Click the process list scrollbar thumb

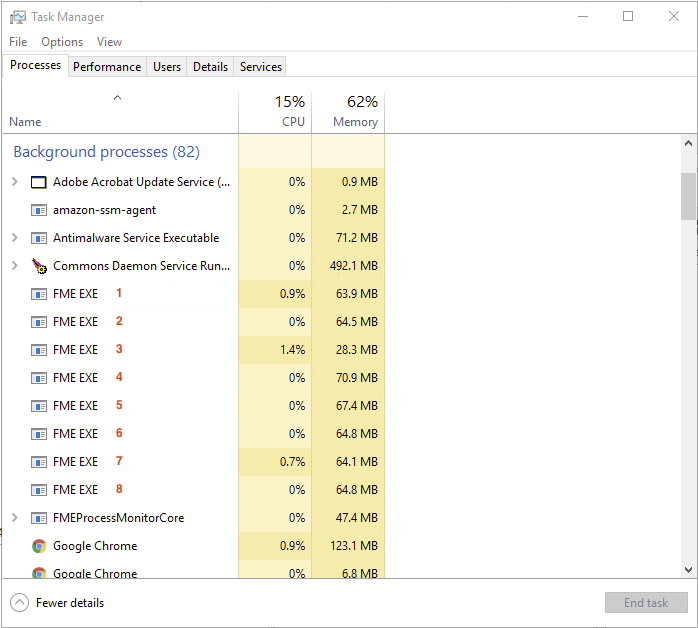click(x=688, y=196)
